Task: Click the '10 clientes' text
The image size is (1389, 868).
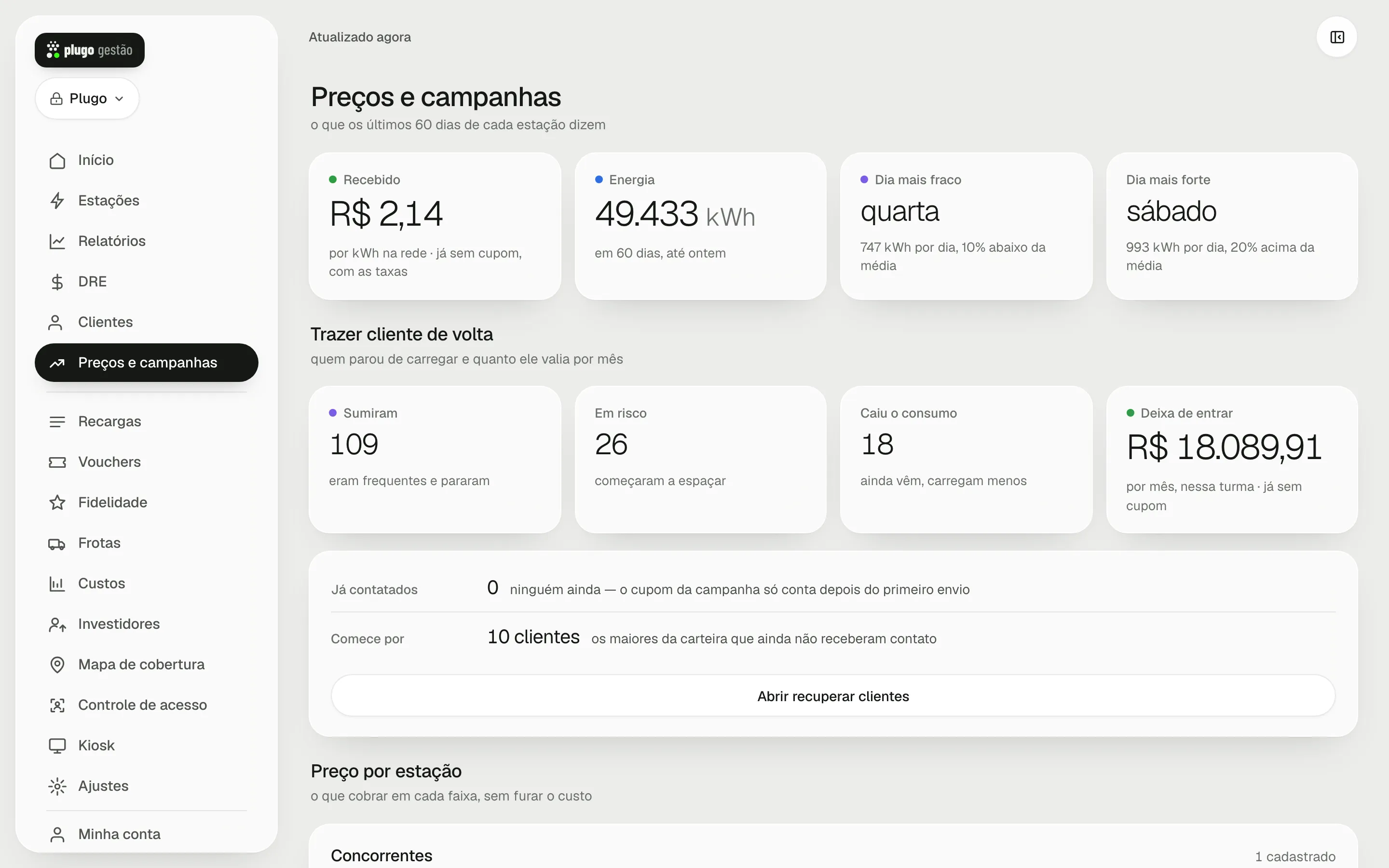Action: coord(533,637)
